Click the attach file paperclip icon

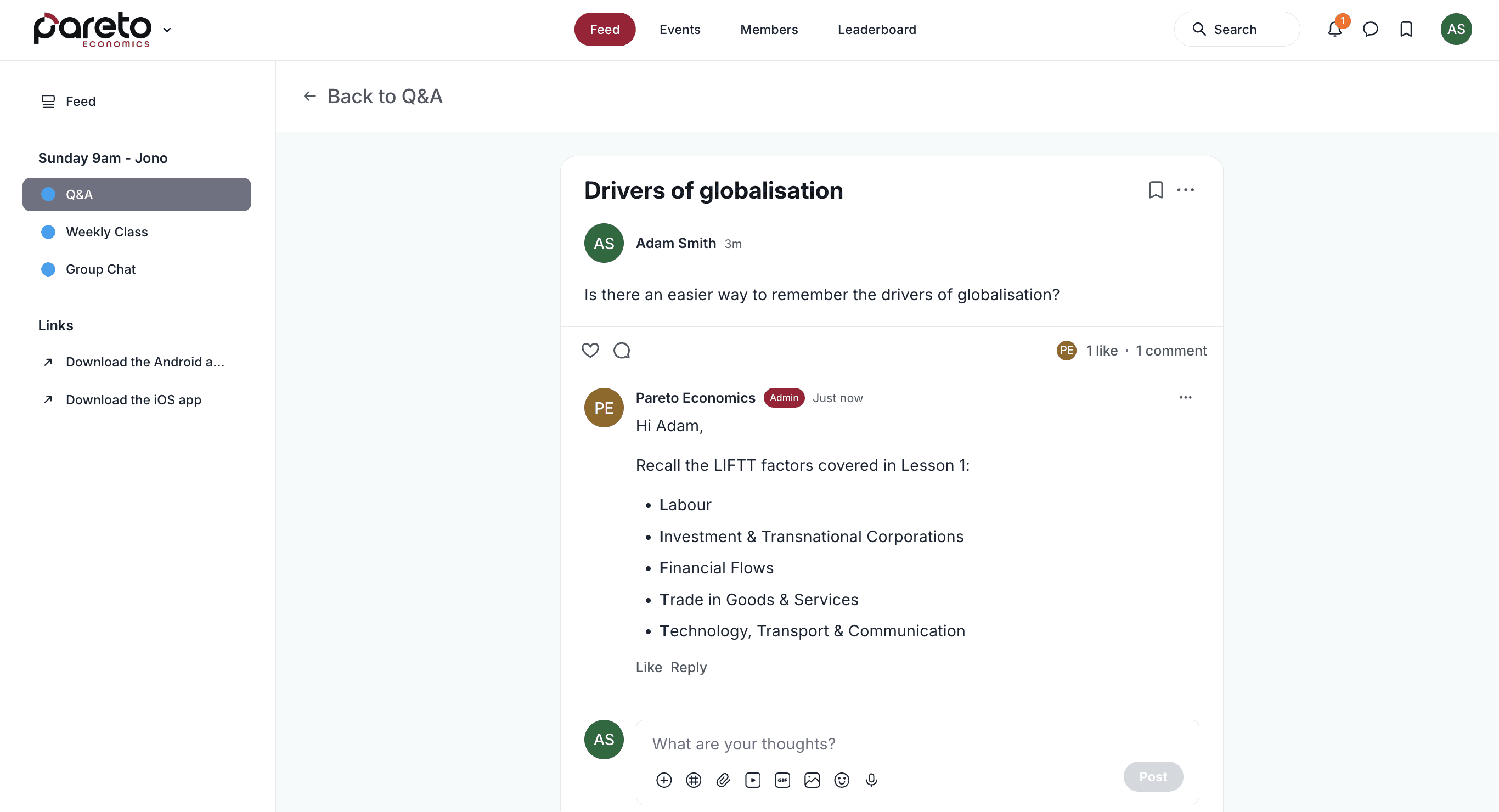pyautogui.click(x=723, y=780)
